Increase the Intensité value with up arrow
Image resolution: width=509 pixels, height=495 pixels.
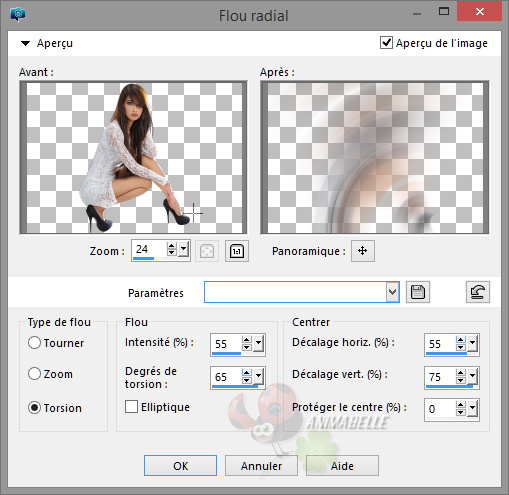247,340
